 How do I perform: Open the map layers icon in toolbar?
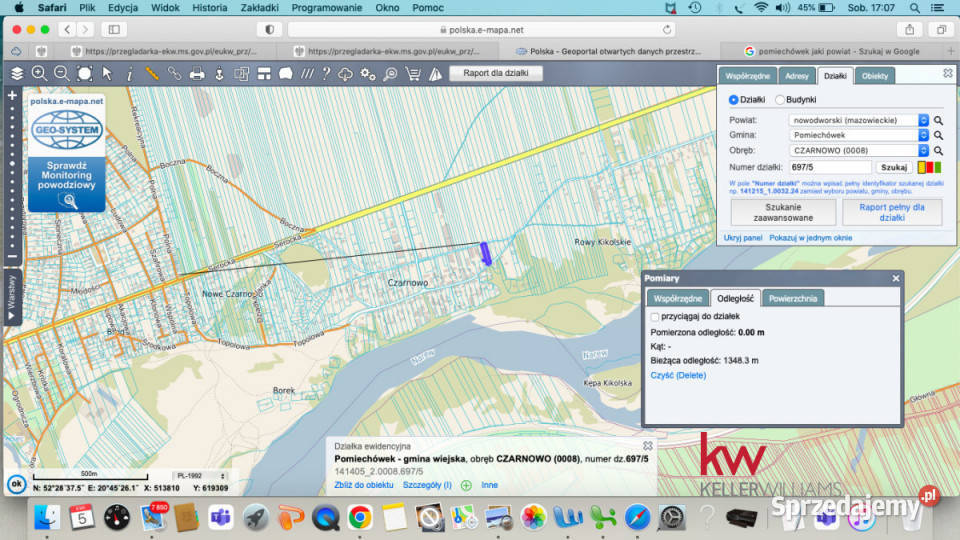tap(17, 73)
